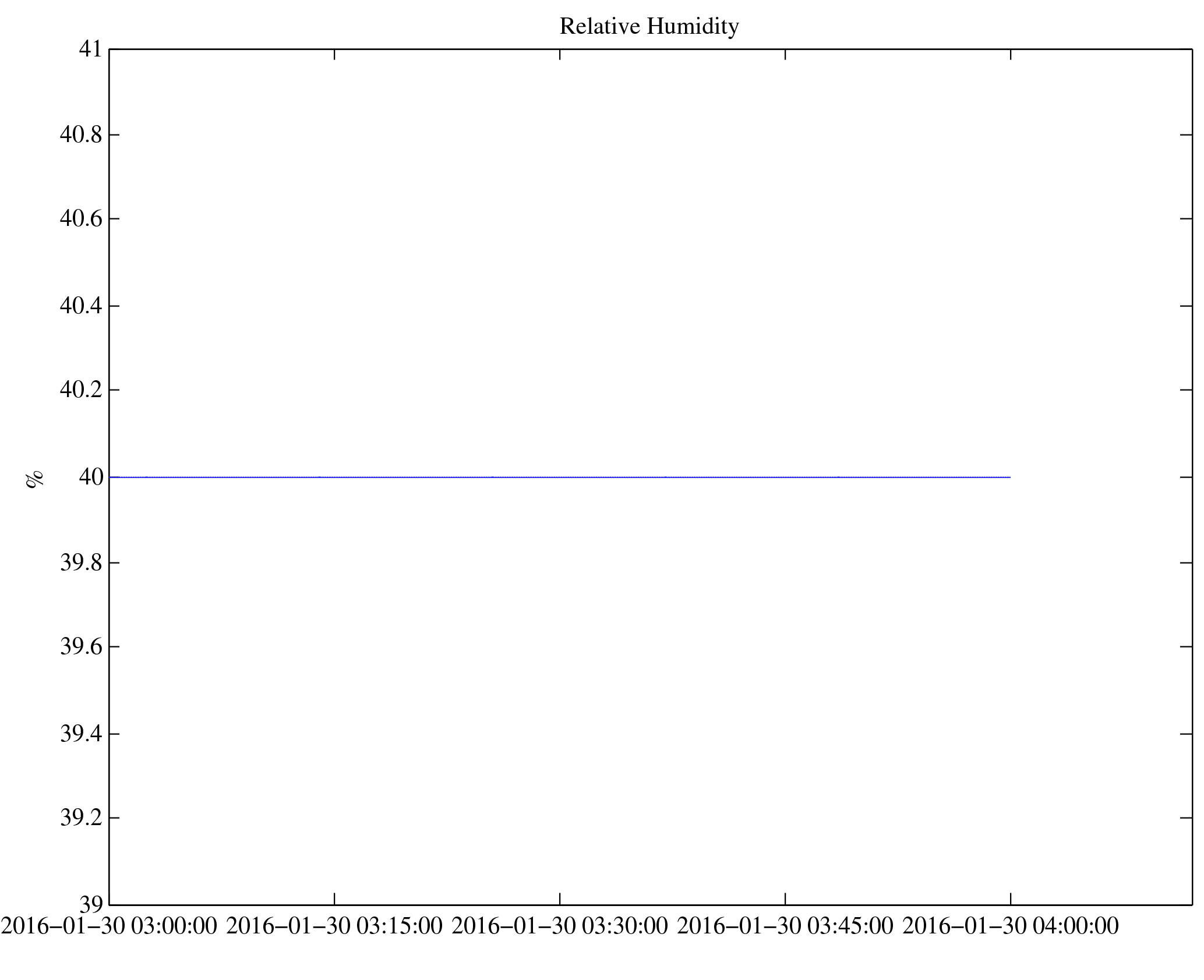1204x980 pixels.
Task: Click the Relative Humidity chart title
Action: pos(649,27)
